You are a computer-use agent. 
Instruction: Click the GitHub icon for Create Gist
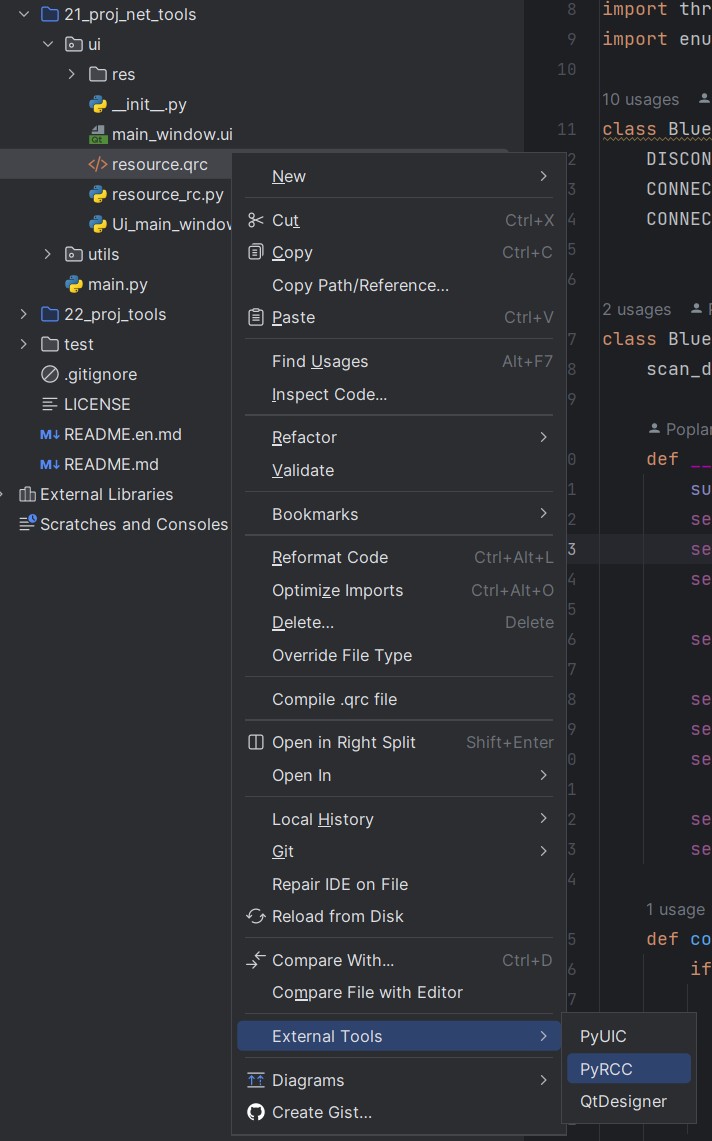[x=256, y=1112]
